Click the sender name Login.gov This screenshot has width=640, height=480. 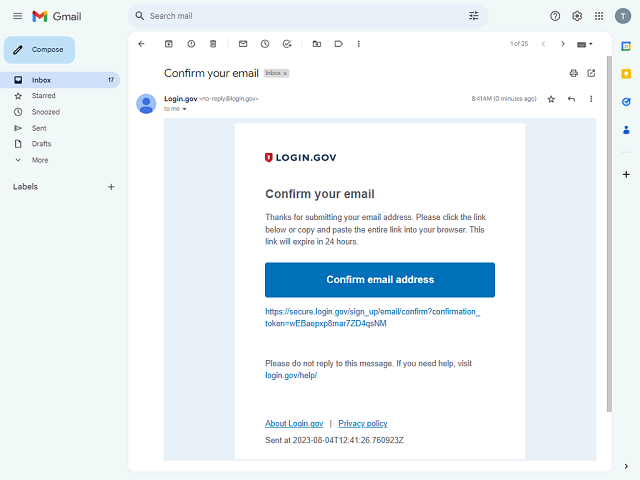[x=180, y=99]
